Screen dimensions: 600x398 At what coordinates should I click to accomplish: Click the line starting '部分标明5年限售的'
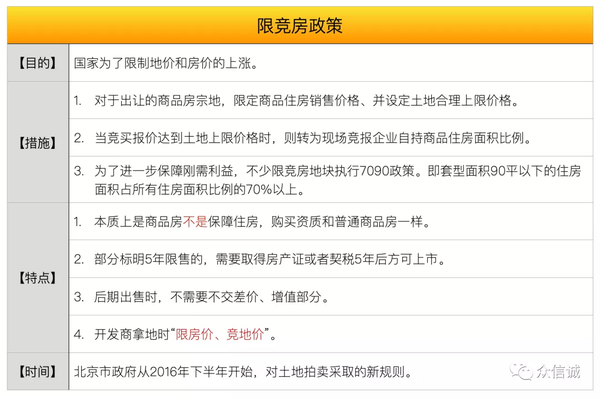coord(270,259)
